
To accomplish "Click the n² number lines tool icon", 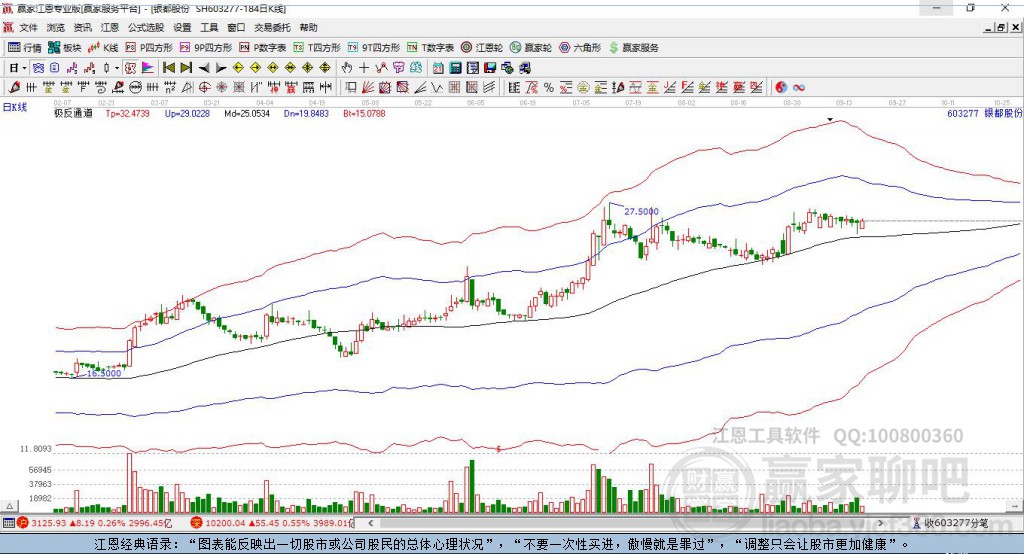I will (x=170, y=87).
